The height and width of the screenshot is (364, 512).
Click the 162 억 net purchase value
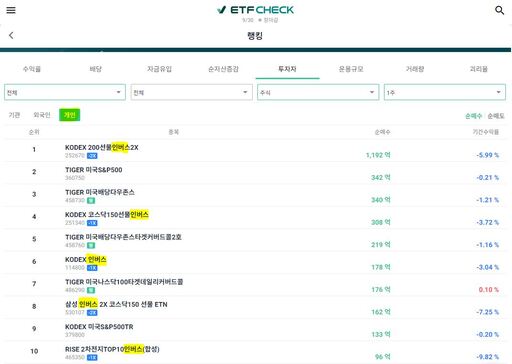pyautogui.click(x=381, y=312)
